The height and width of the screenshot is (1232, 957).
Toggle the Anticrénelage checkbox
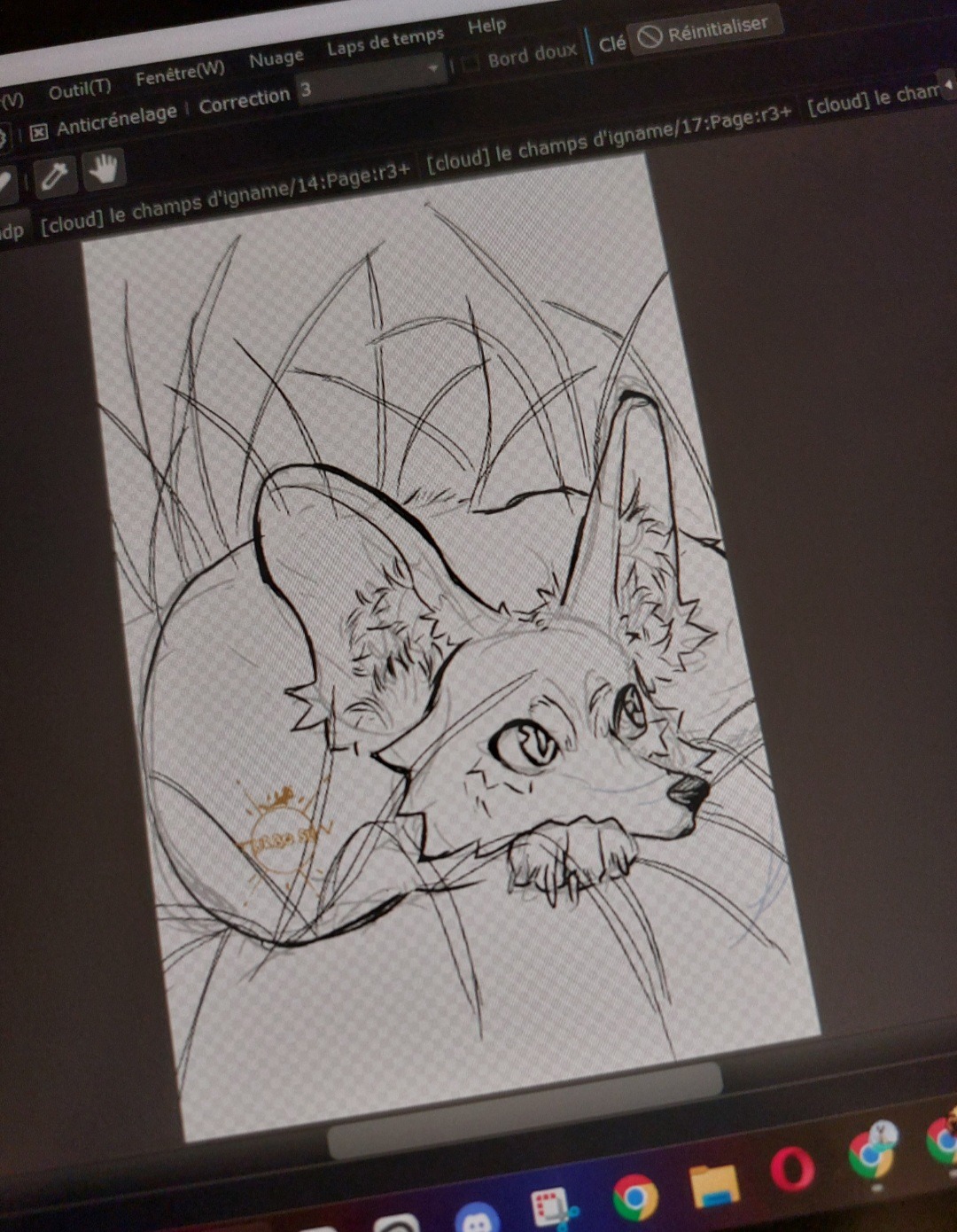point(39,133)
